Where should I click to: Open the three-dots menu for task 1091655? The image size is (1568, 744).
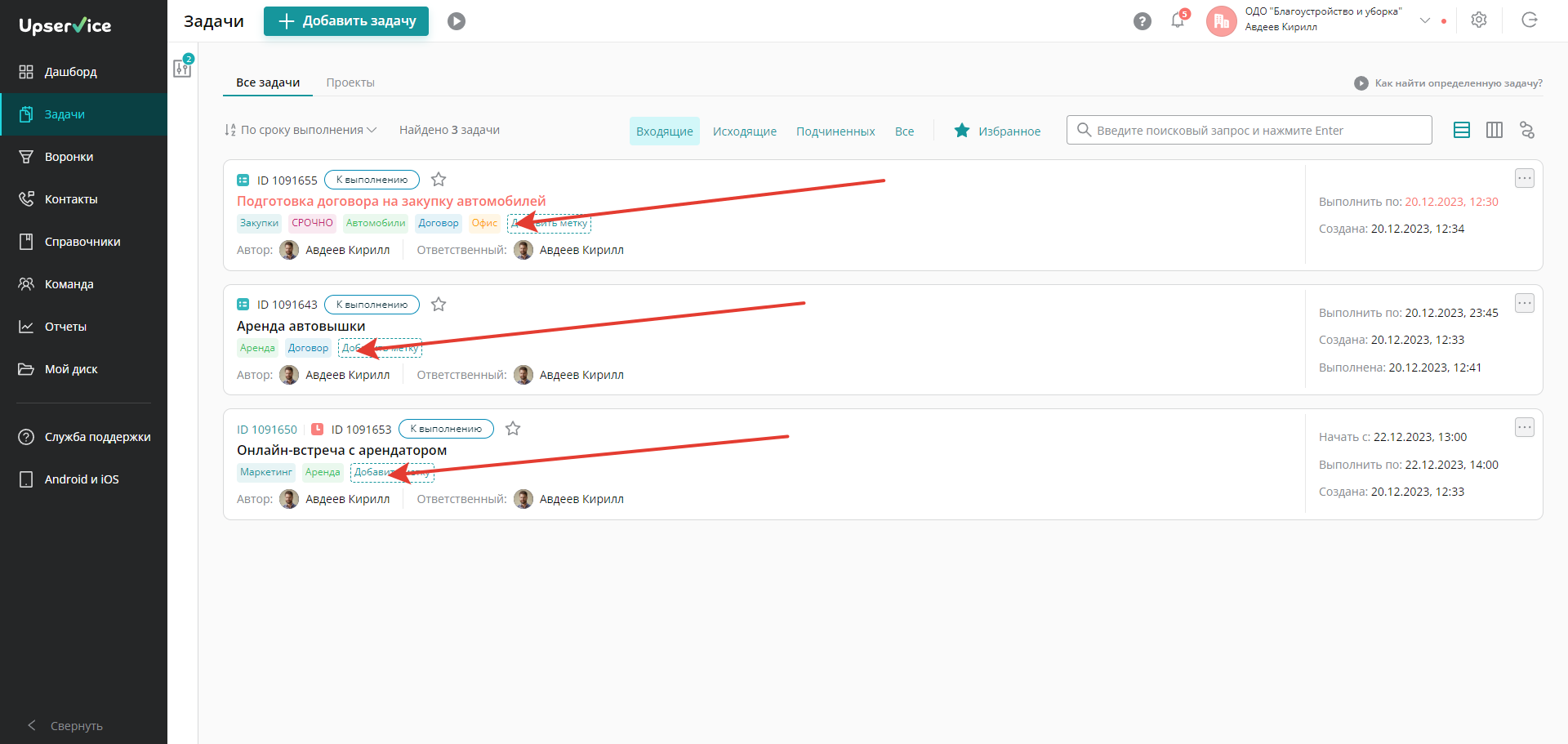pos(1525,178)
